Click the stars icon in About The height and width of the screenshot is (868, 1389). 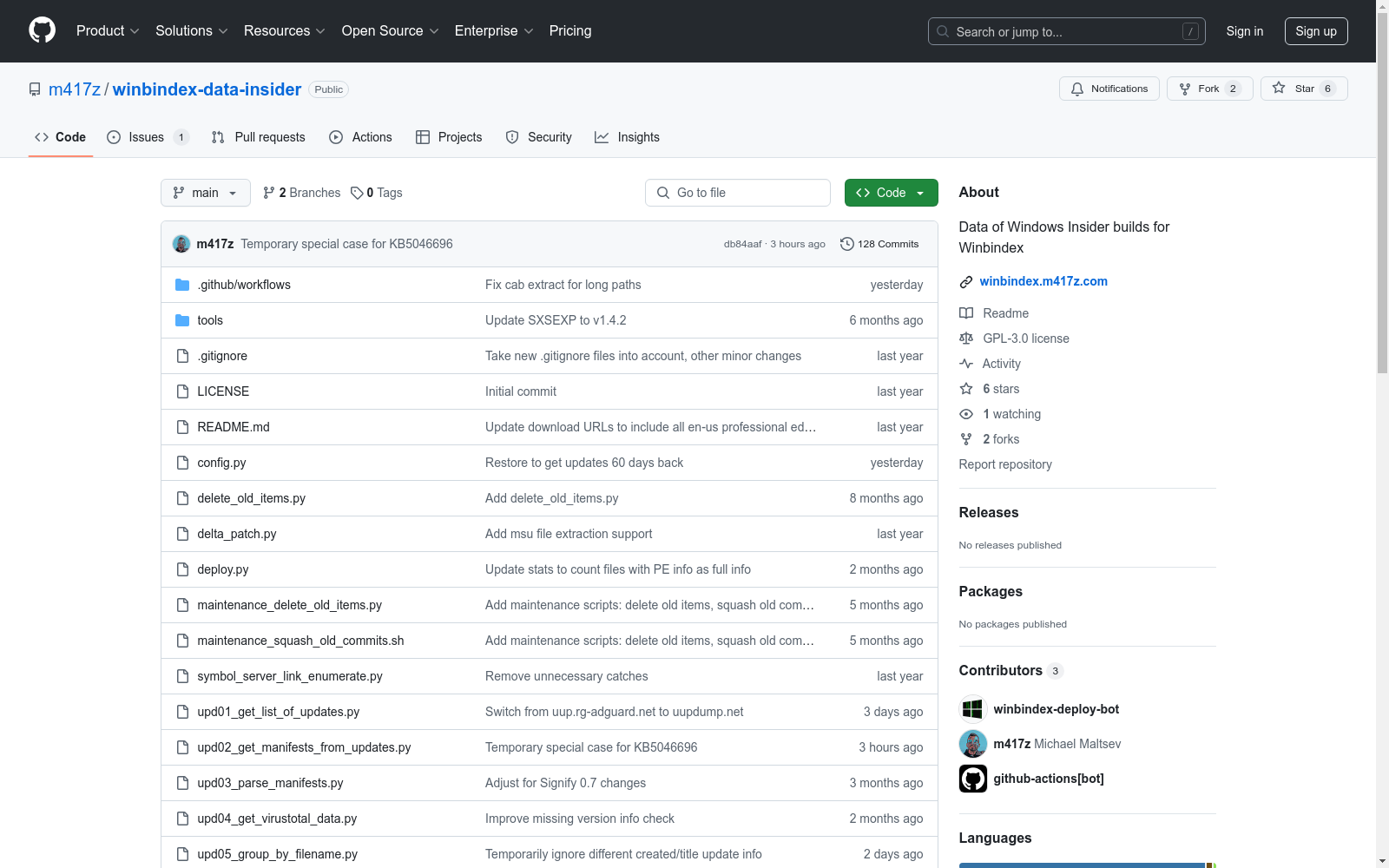coord(966,389)
